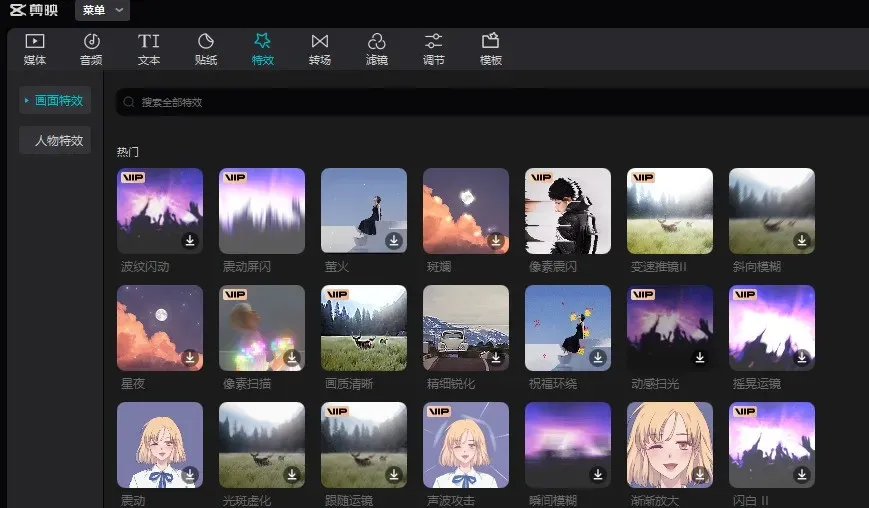The height and width of the screenshot is (508, 869).
Task: Download the 像素扫描 effect
Action: [292, 357]
